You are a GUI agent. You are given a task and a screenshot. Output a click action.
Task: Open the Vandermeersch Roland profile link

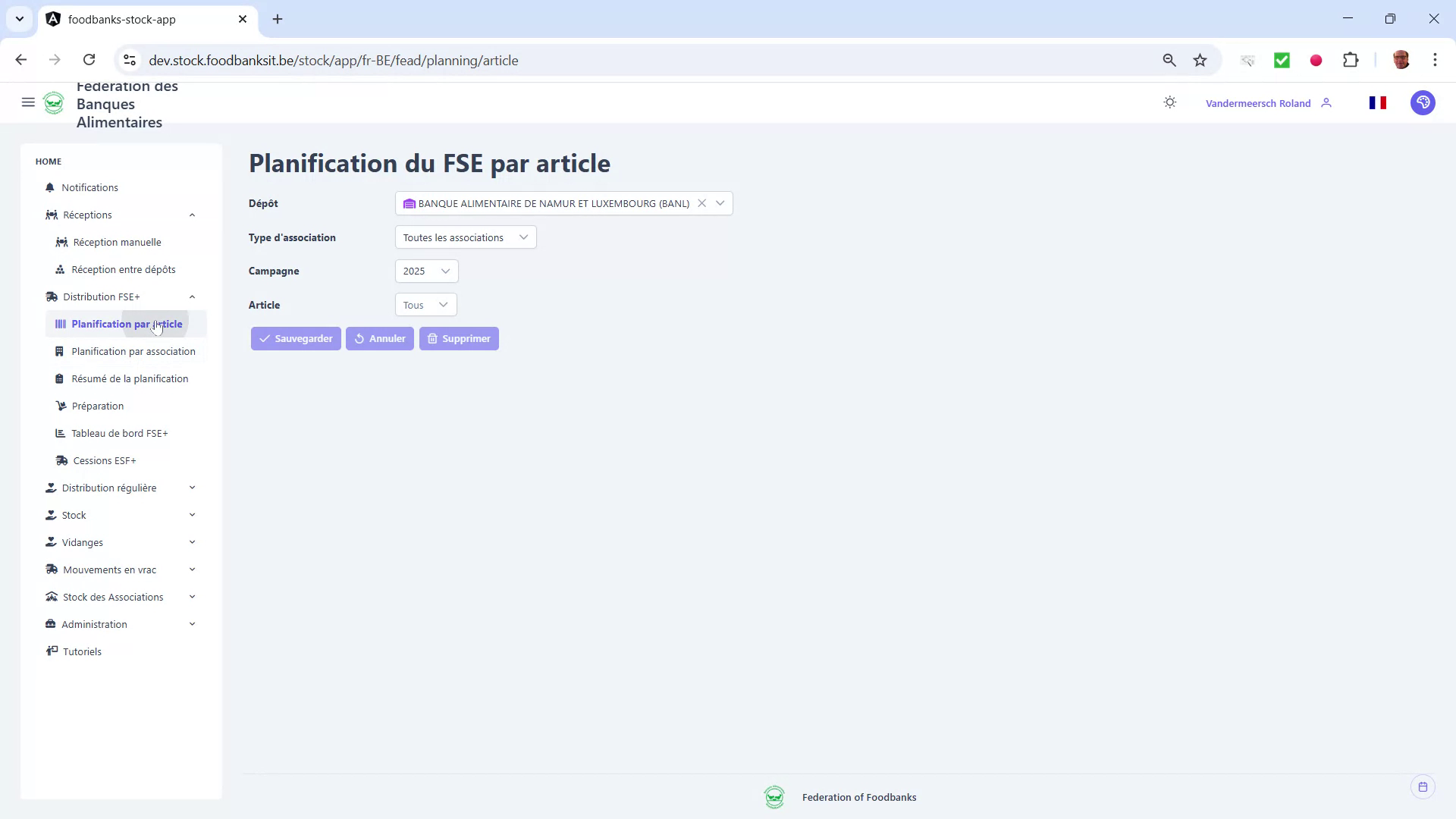pos(1258,102)
